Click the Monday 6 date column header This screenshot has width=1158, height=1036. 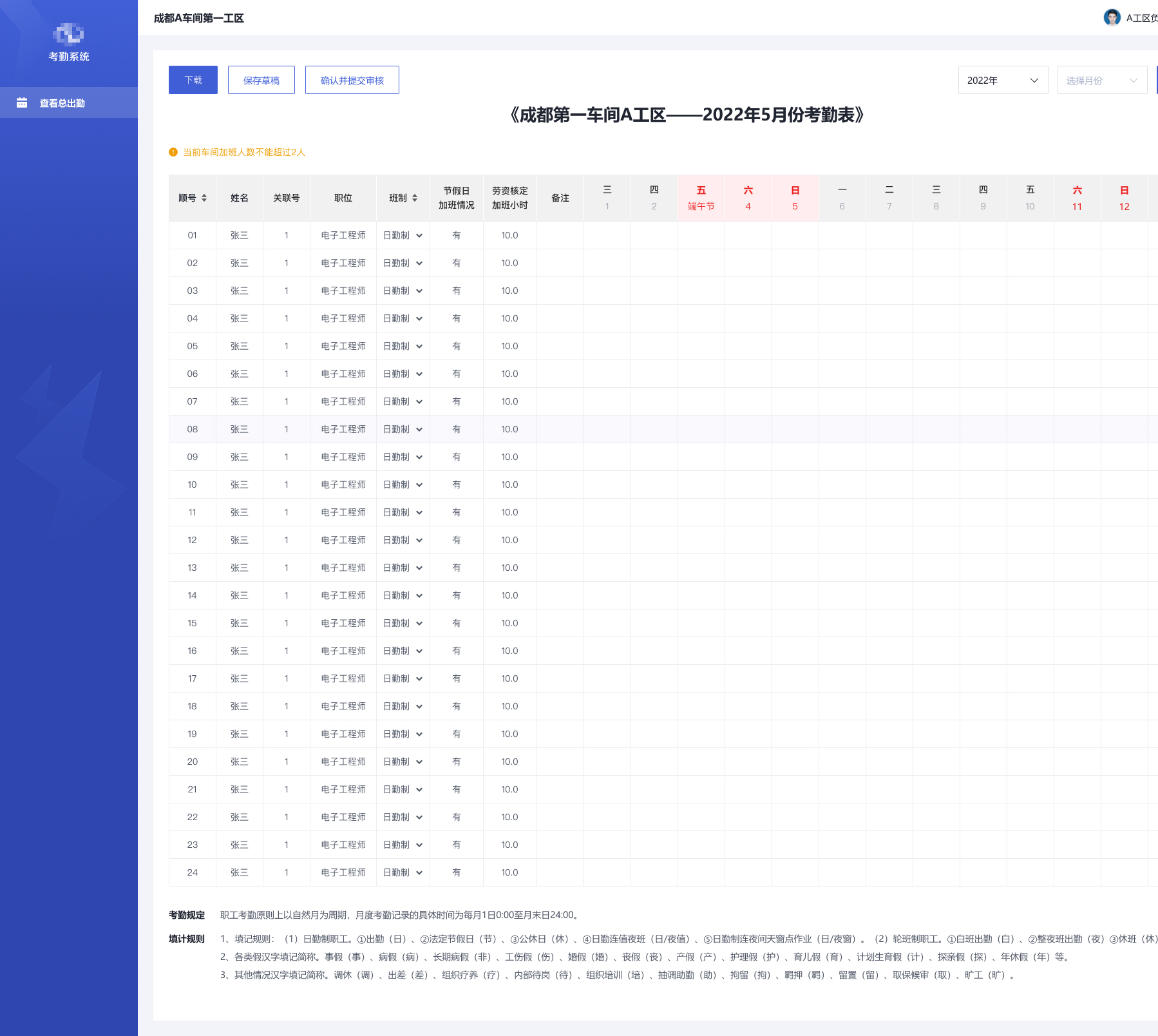click(842, 198)
